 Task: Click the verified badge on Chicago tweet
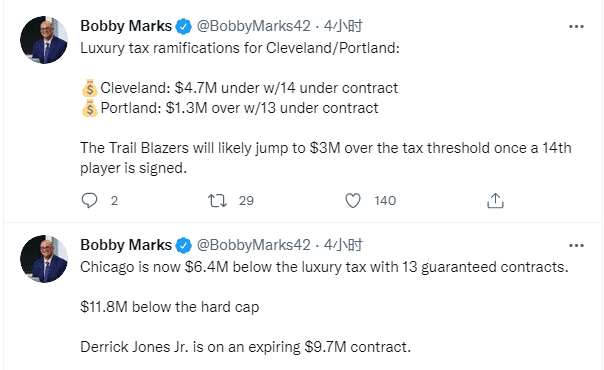(x=184, y=246)
